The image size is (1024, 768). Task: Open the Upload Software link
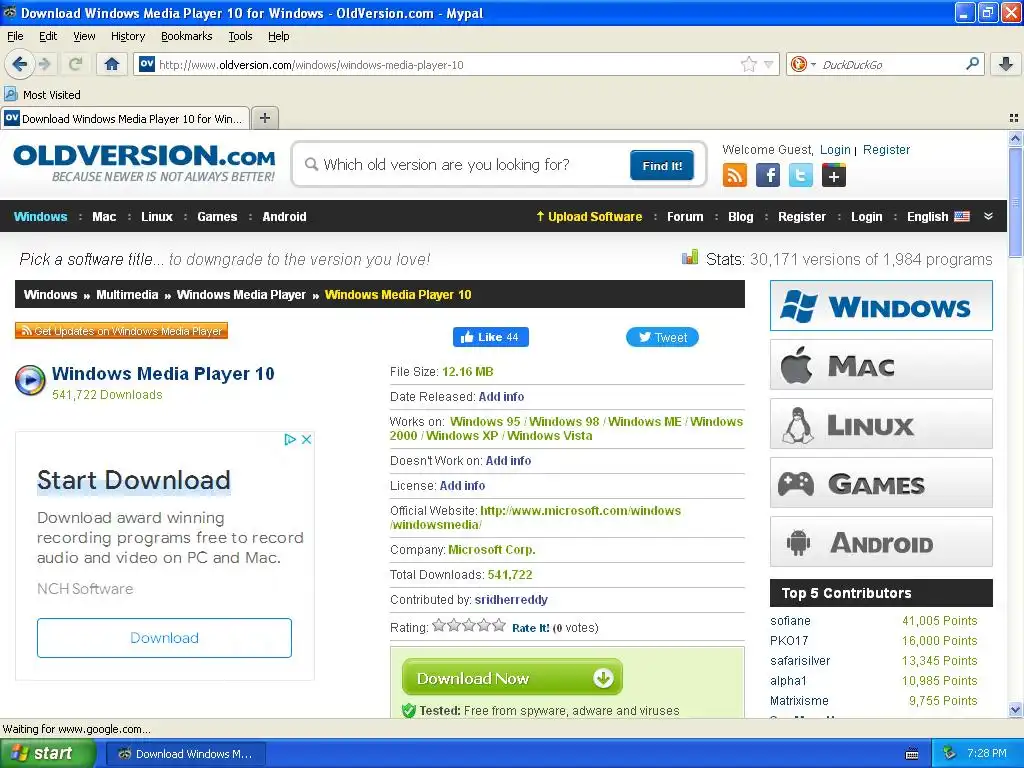(x=589, y=217)
